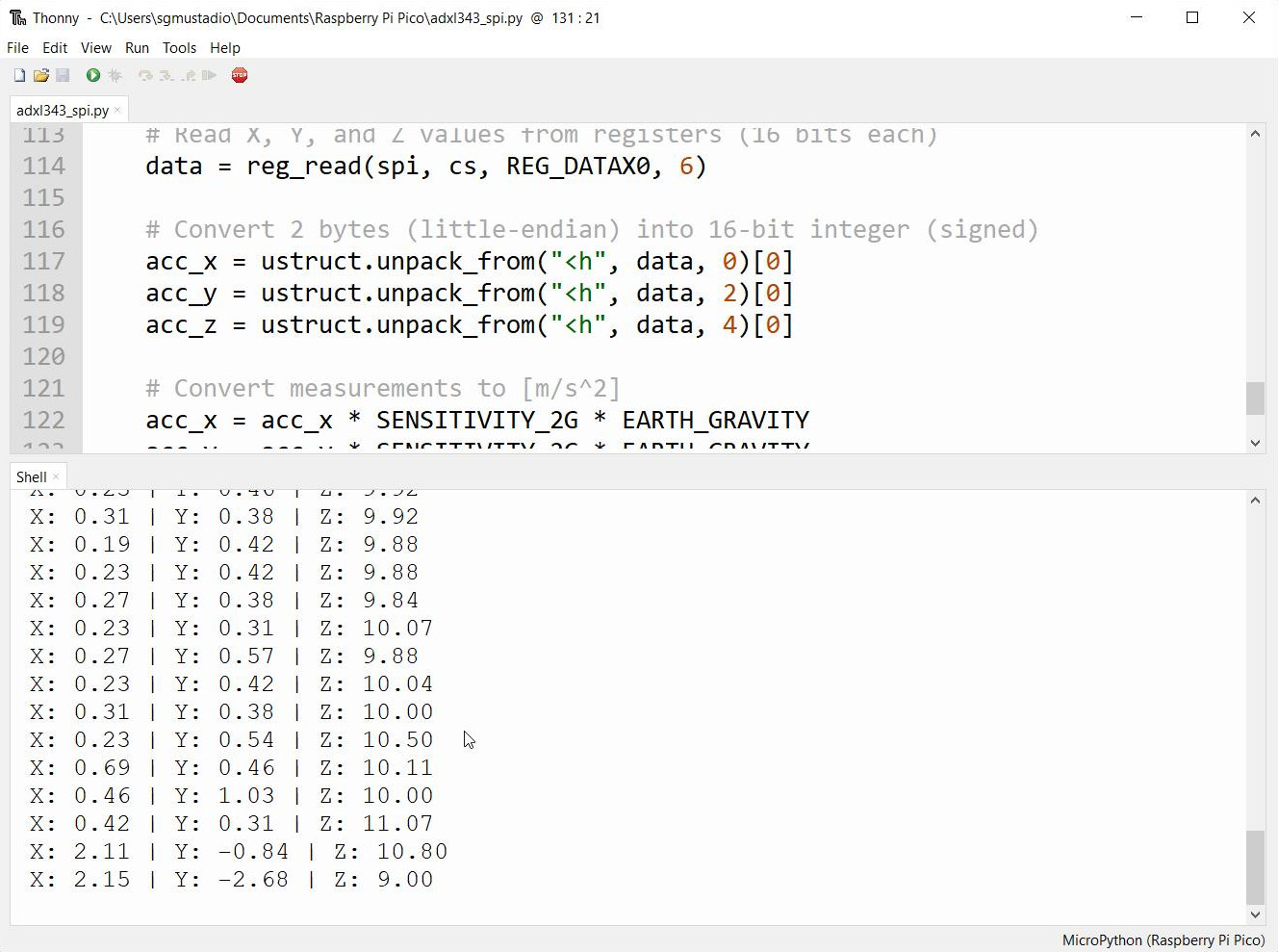1278x952 pixels.
Task: Click line number 122 in the gutter
Action: point(44,420)
